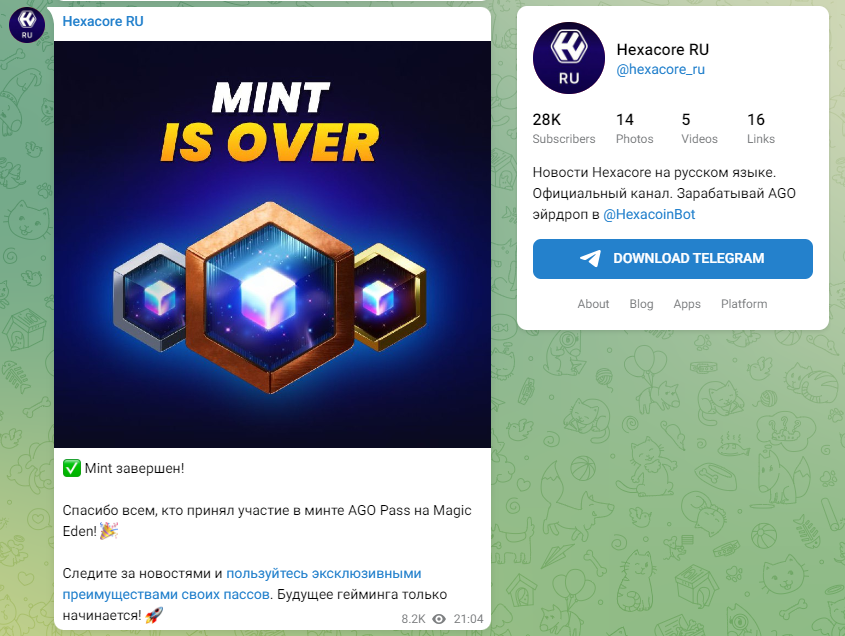Viewport: 845px width, 636px height.
Task: Open the @hexacore_ru username link
Action: coord(660,70)
